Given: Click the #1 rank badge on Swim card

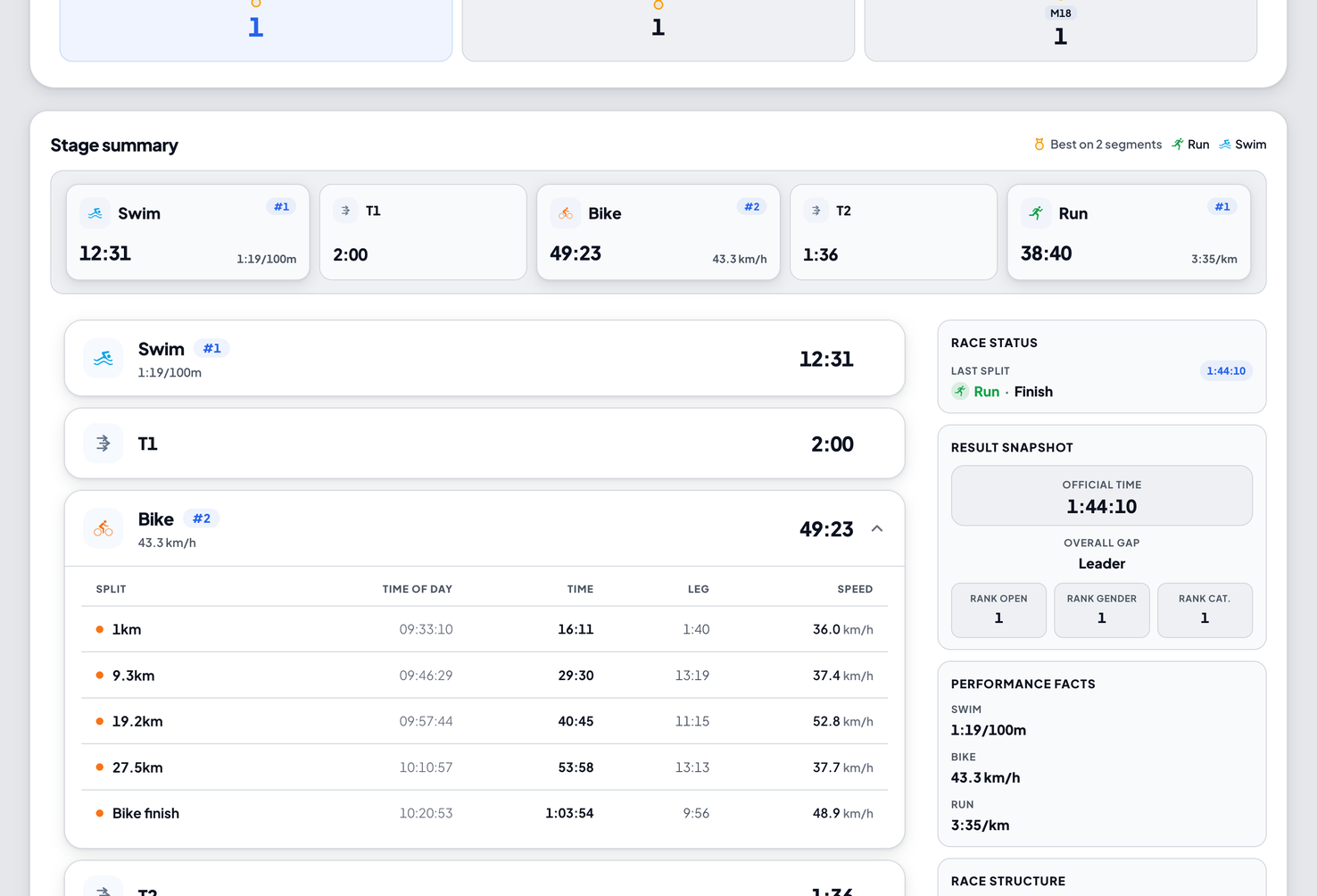Looking at the screenshot, I should point(281,207).
